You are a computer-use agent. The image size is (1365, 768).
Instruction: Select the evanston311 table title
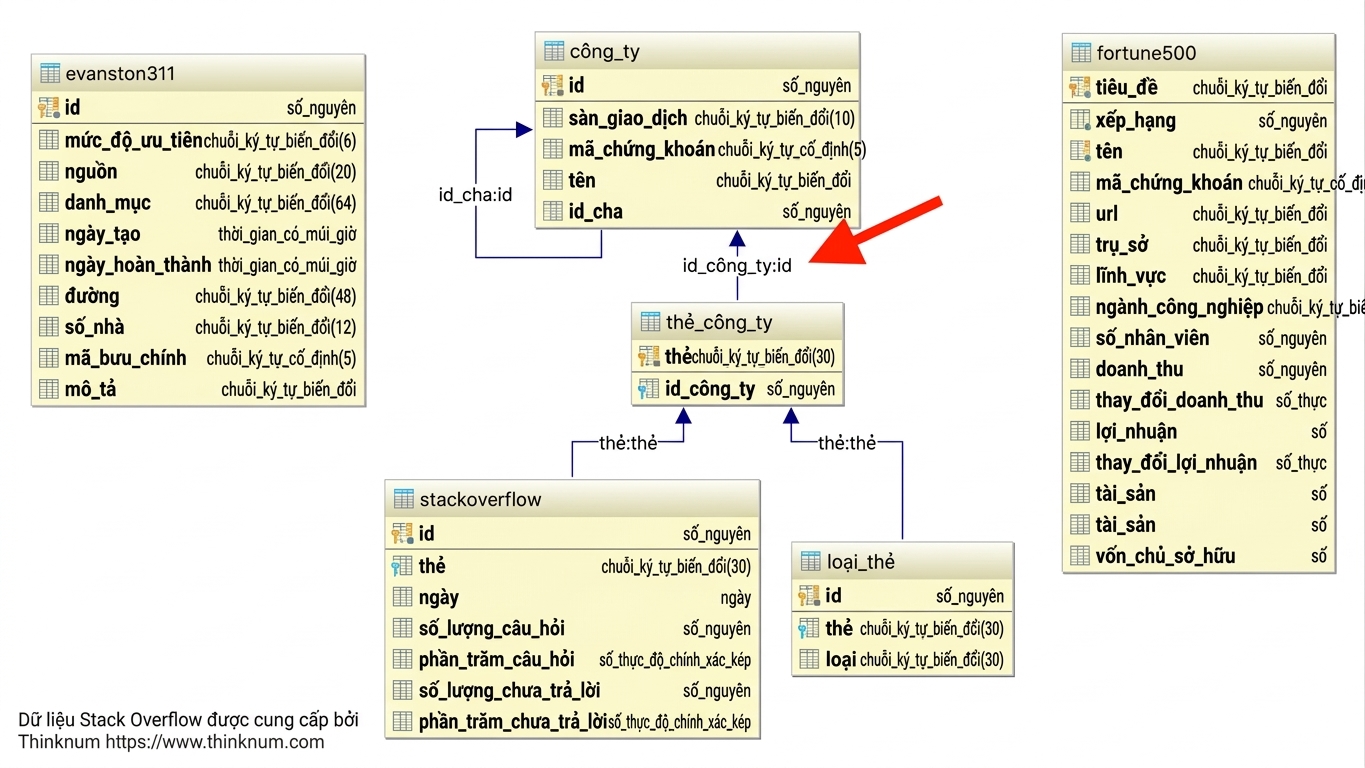120,73
